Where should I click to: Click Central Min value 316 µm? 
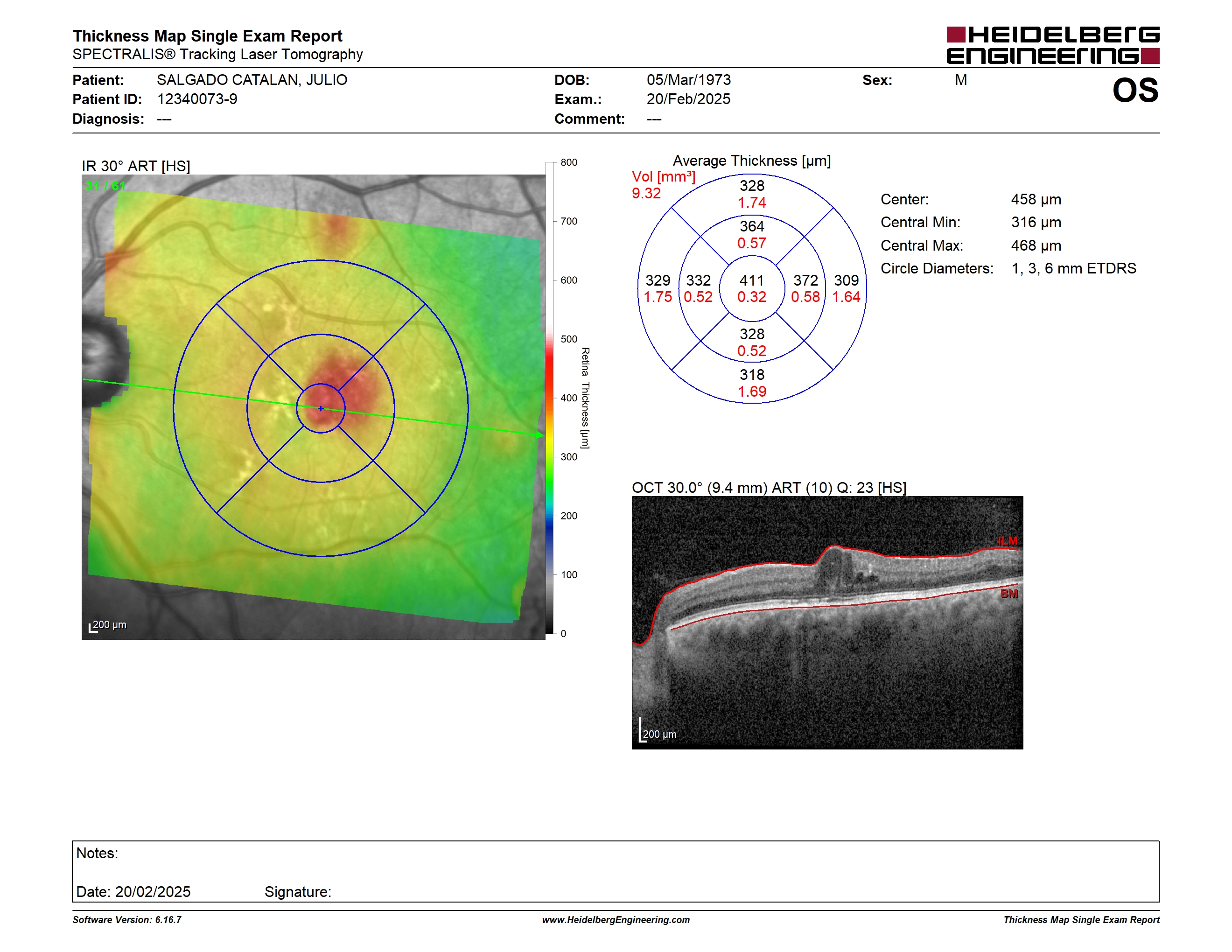pos(1036,222)
